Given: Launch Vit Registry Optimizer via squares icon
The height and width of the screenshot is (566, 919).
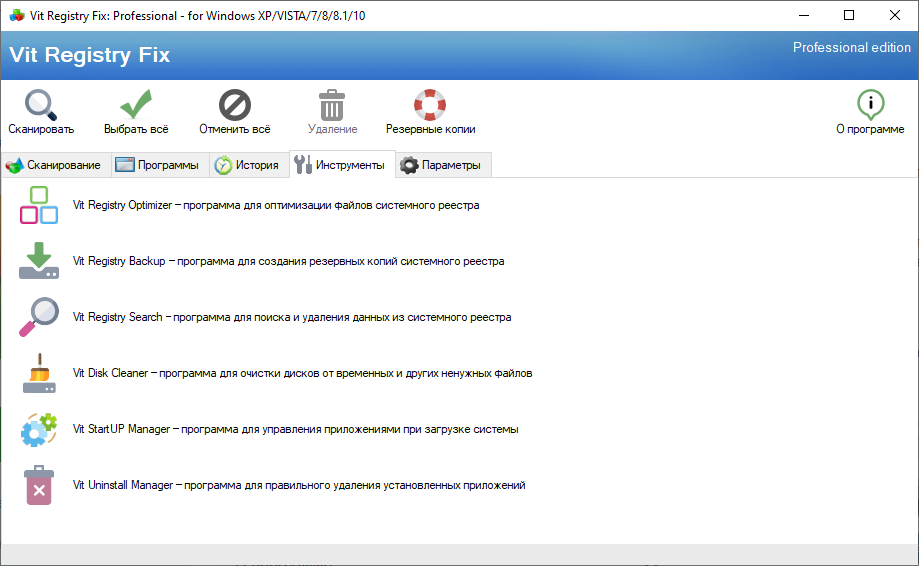Looking at the screenshot, I should coord(39,205).
